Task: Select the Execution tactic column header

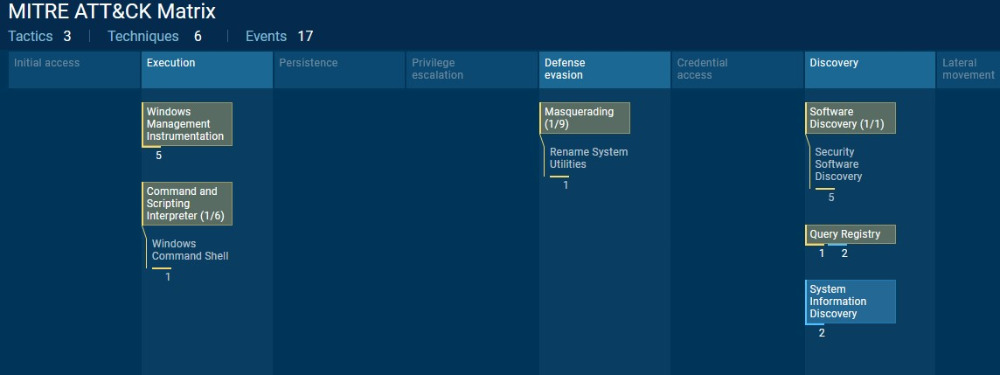Action: (x=207, y=70)
